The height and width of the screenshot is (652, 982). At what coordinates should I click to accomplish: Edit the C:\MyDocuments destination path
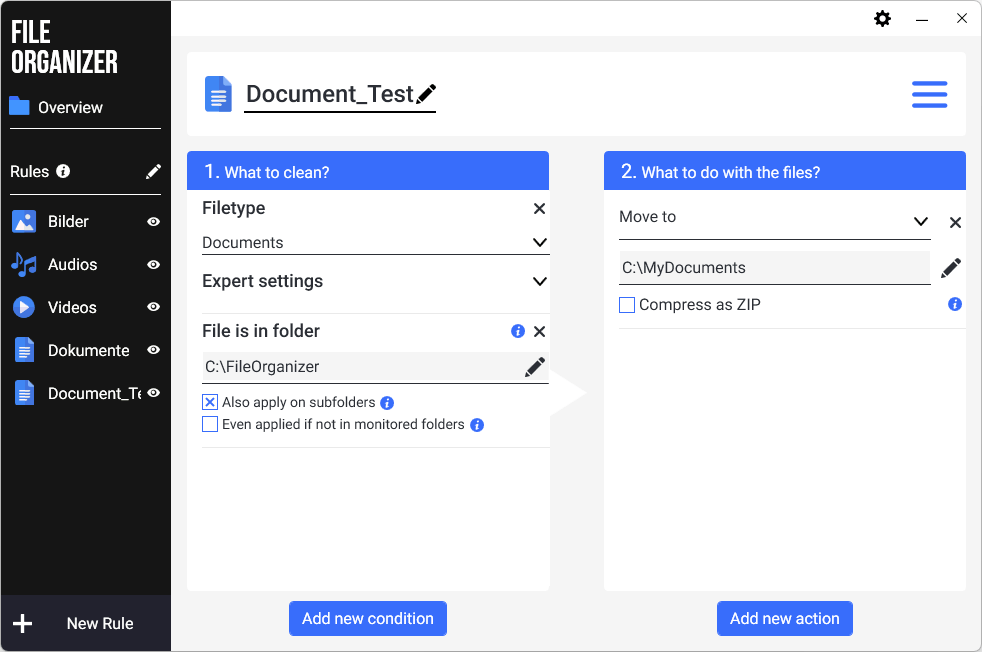click(x=951, y=267)
